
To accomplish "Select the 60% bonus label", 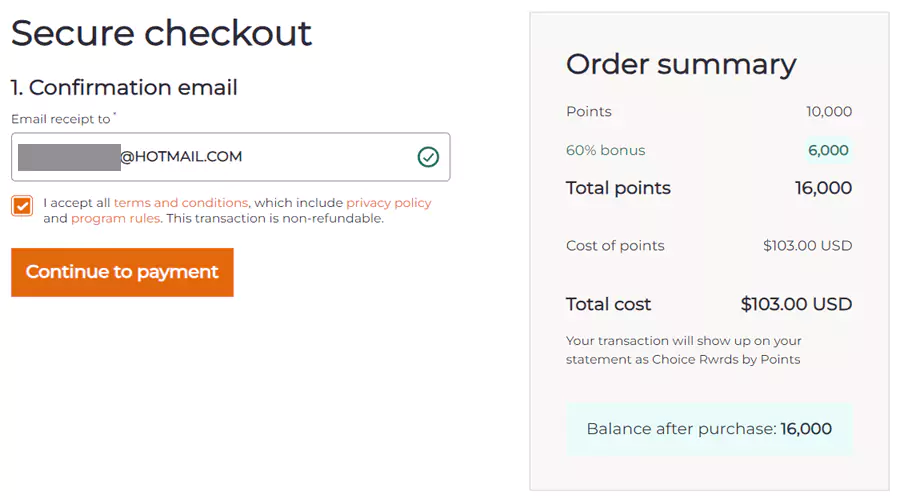I will (605, 151).
